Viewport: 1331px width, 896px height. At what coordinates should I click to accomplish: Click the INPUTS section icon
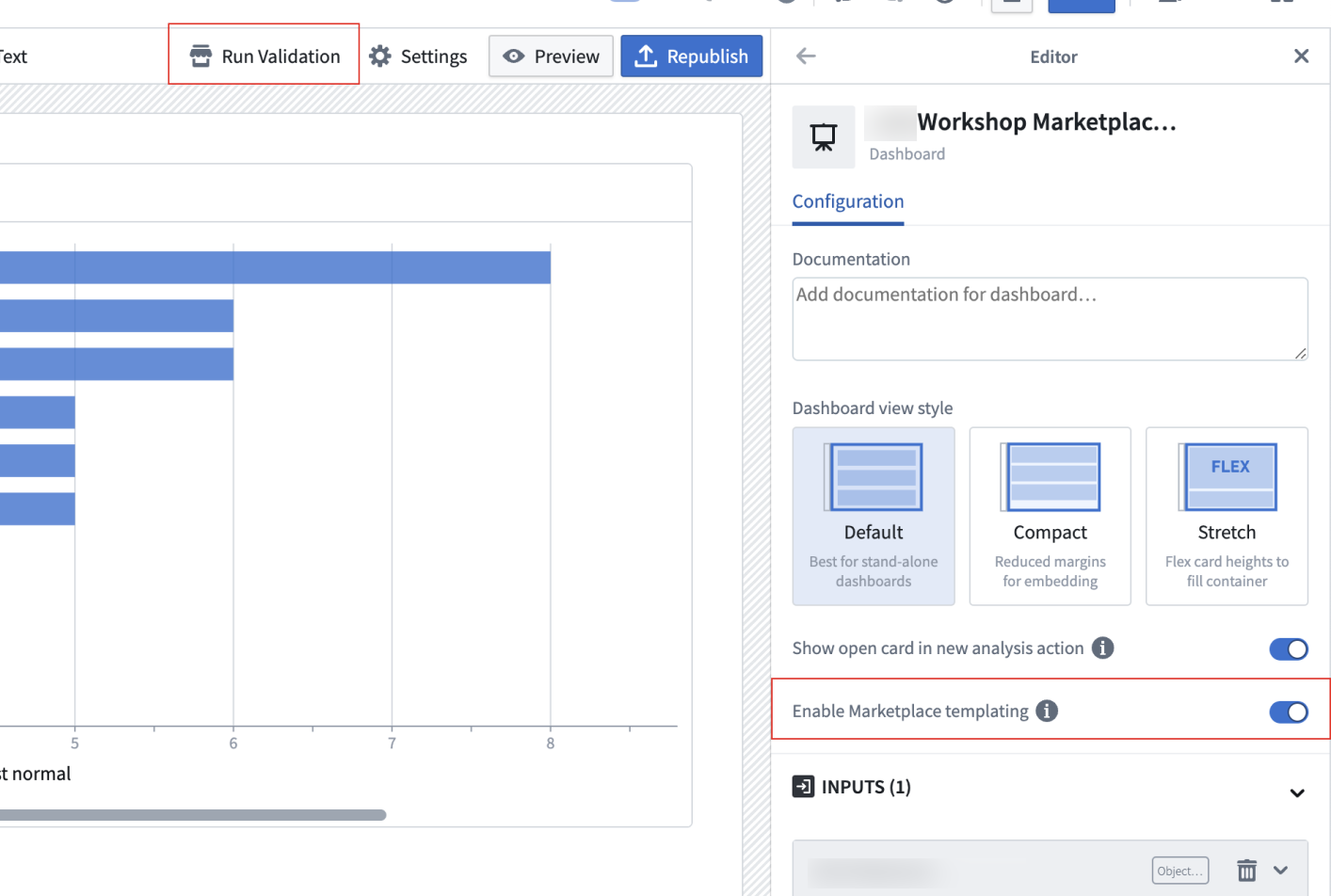pos(803,786)
